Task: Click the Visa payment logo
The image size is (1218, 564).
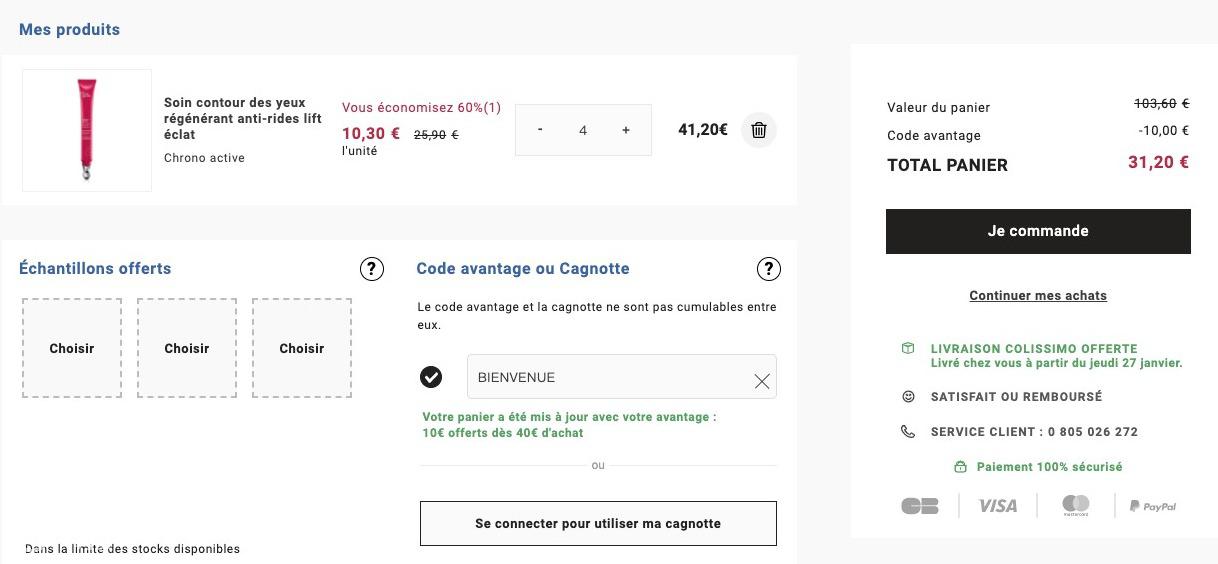Action: pyautogui.click(x=997, y=506)
